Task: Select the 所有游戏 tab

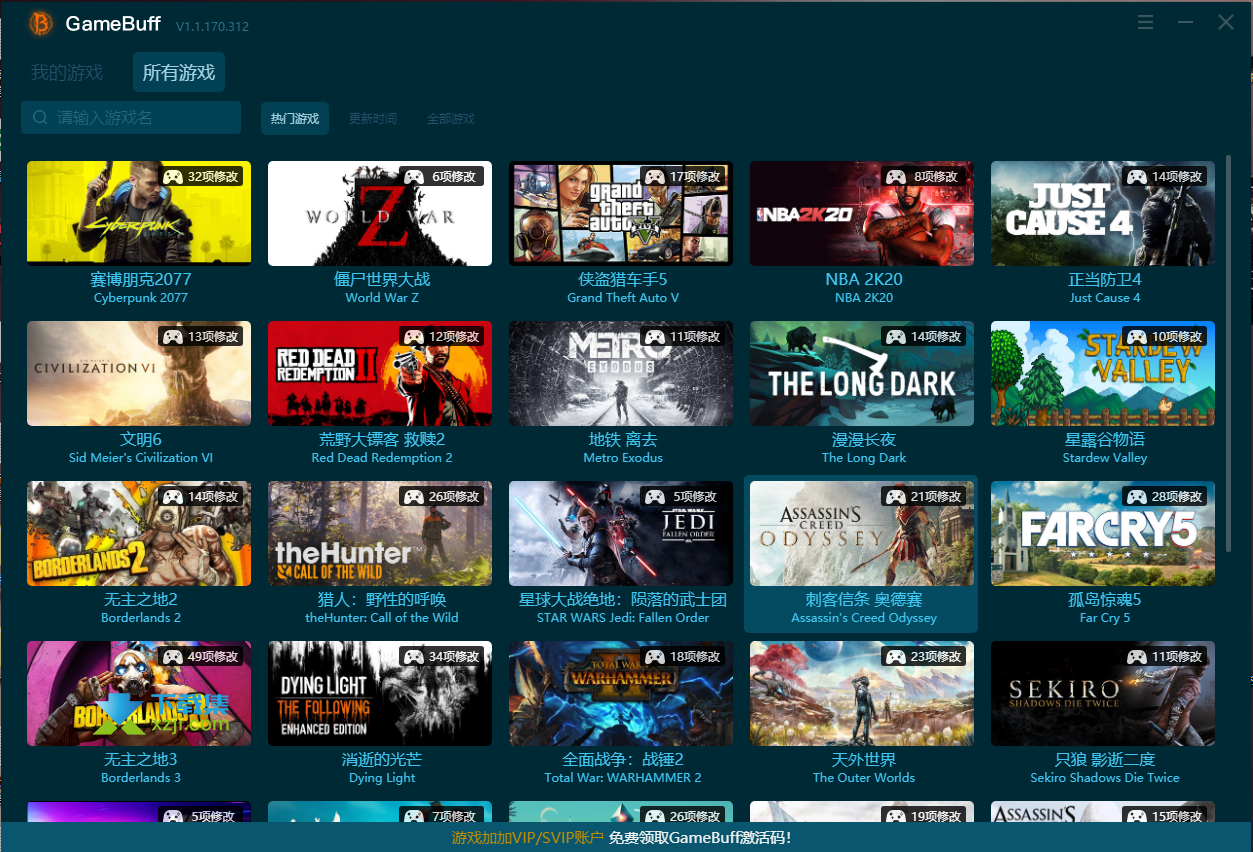Action: [x=178, y=71]
